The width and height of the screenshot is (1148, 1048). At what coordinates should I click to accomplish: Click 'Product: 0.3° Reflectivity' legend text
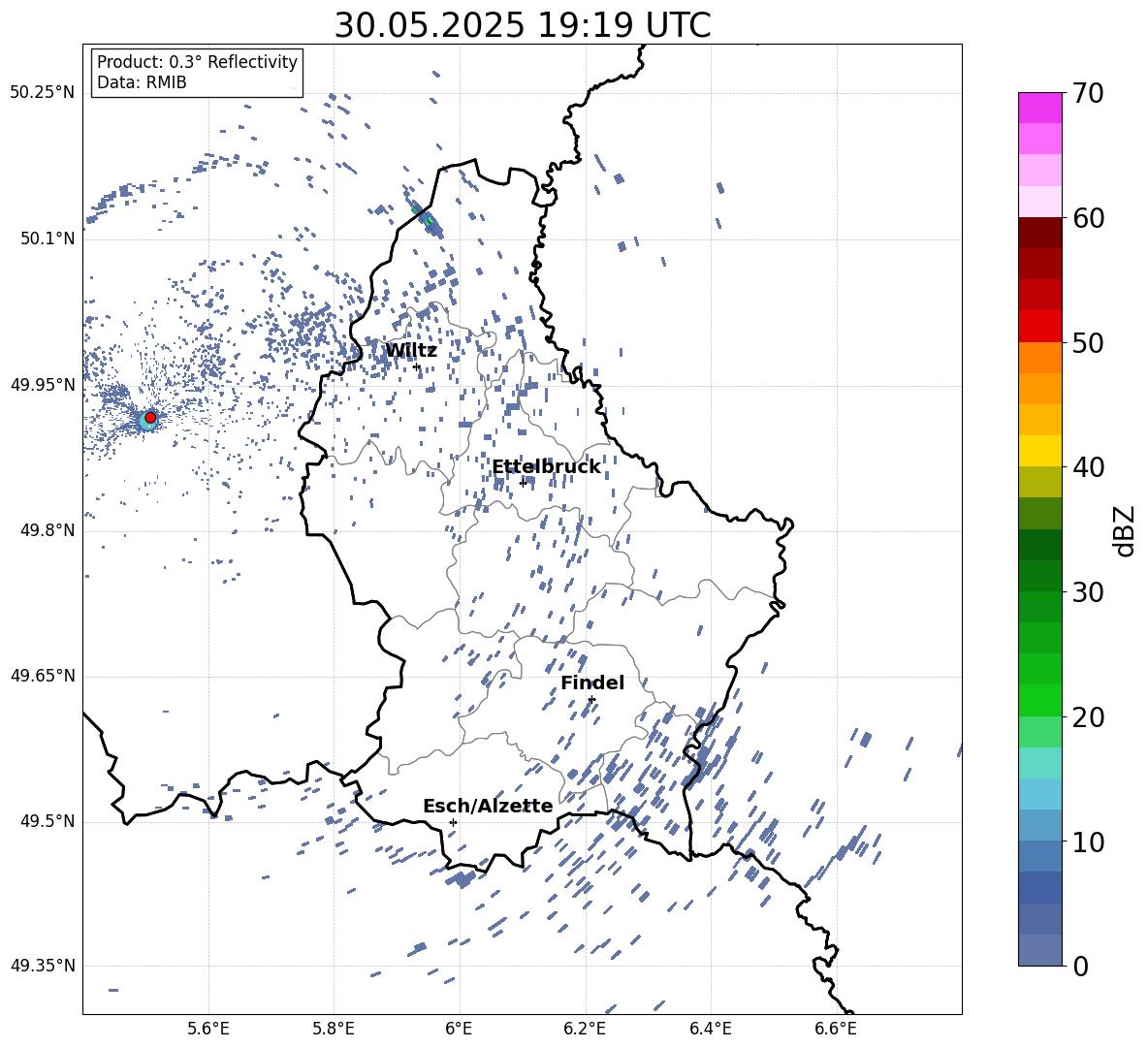197,62
